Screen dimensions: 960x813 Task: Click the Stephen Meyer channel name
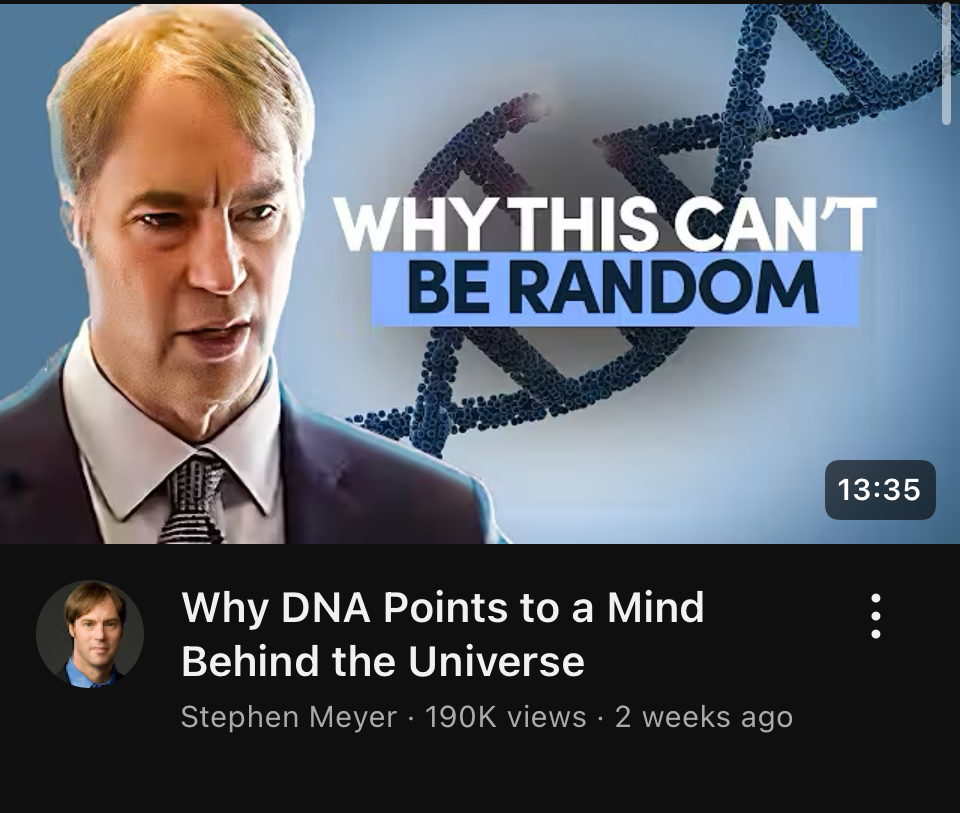pos(289,716)
